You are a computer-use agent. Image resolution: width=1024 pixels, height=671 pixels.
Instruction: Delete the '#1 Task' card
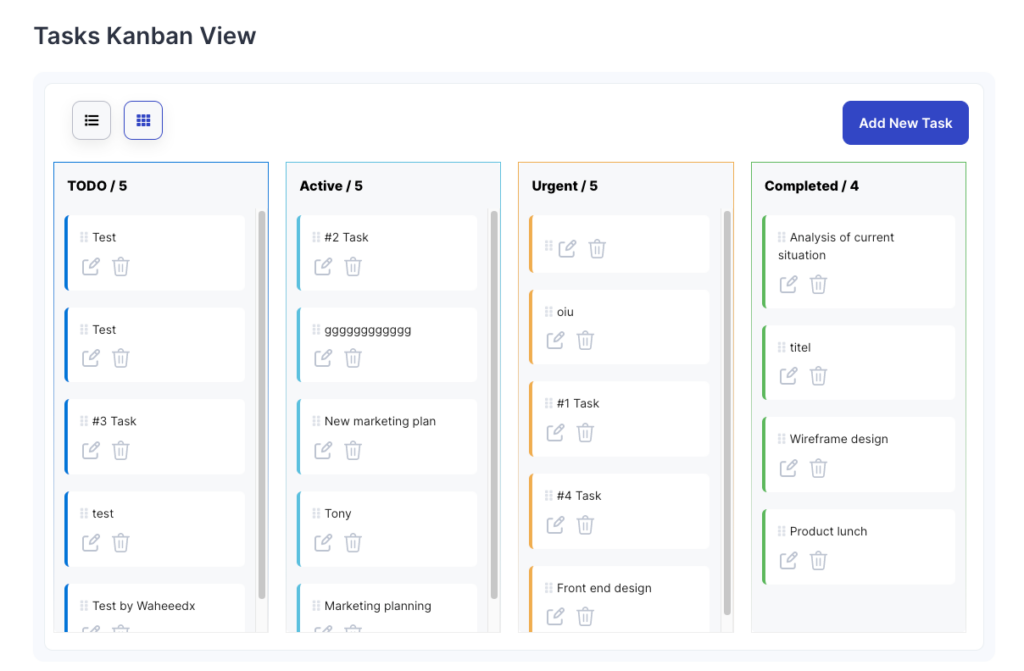[x=586, y=433]
